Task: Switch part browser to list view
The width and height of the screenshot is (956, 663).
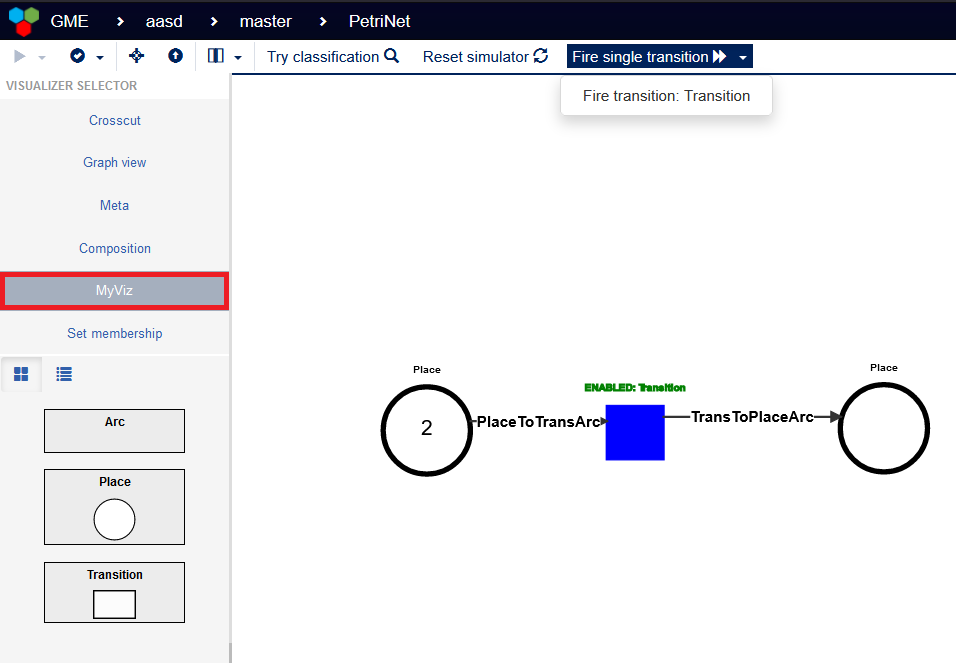Action: click(x=63, y=373)
